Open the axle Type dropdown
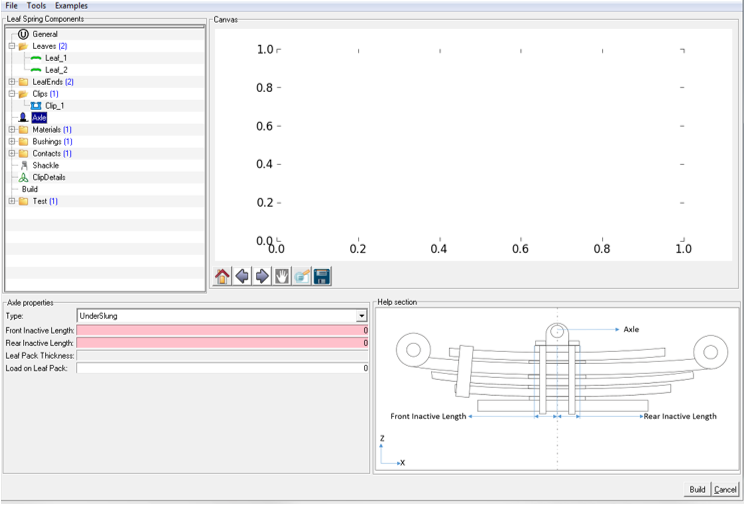Viewport: 748px width, 506px height. click(x=361, y=316)
